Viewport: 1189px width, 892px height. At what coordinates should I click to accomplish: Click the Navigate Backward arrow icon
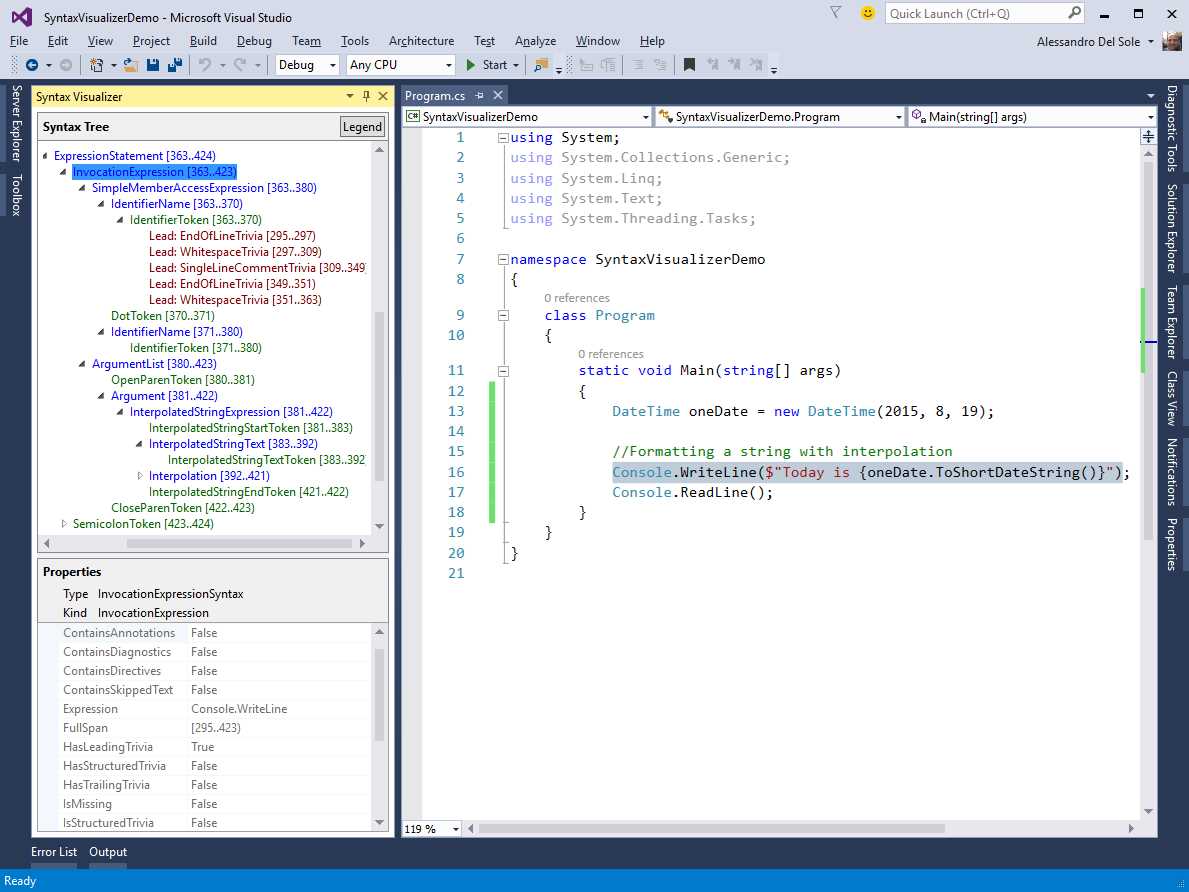point(32,65)
